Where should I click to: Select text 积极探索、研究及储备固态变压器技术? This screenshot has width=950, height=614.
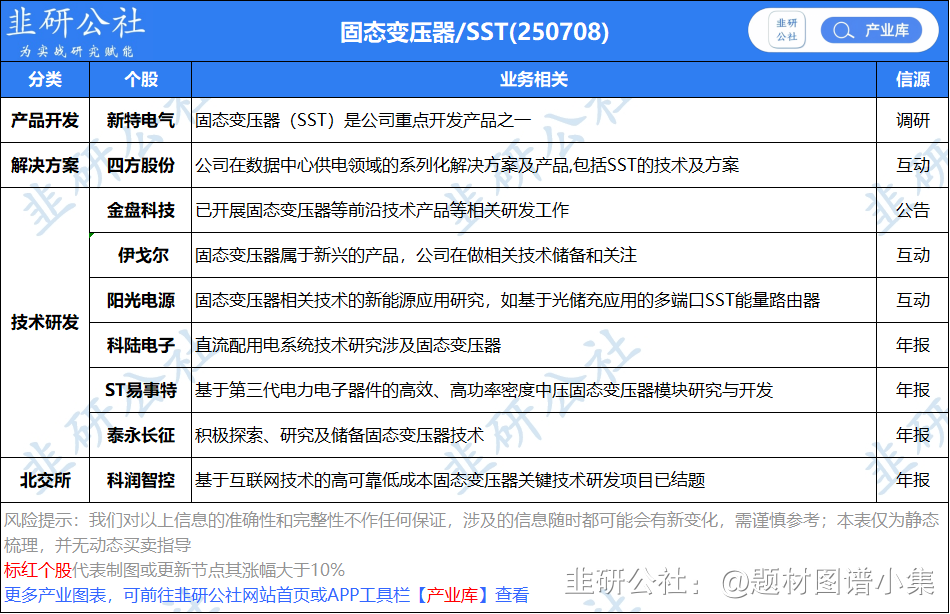[x=339, y=435]
